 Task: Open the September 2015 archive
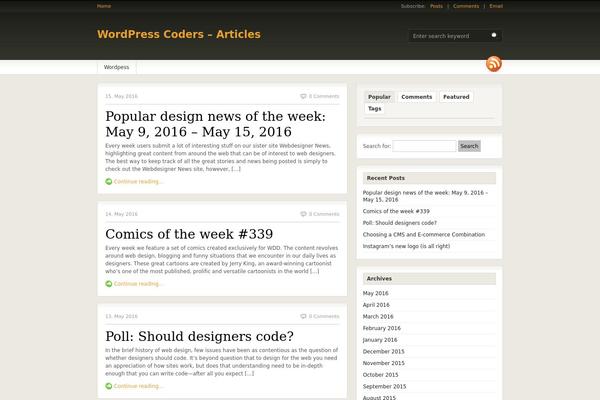point(384,386)
